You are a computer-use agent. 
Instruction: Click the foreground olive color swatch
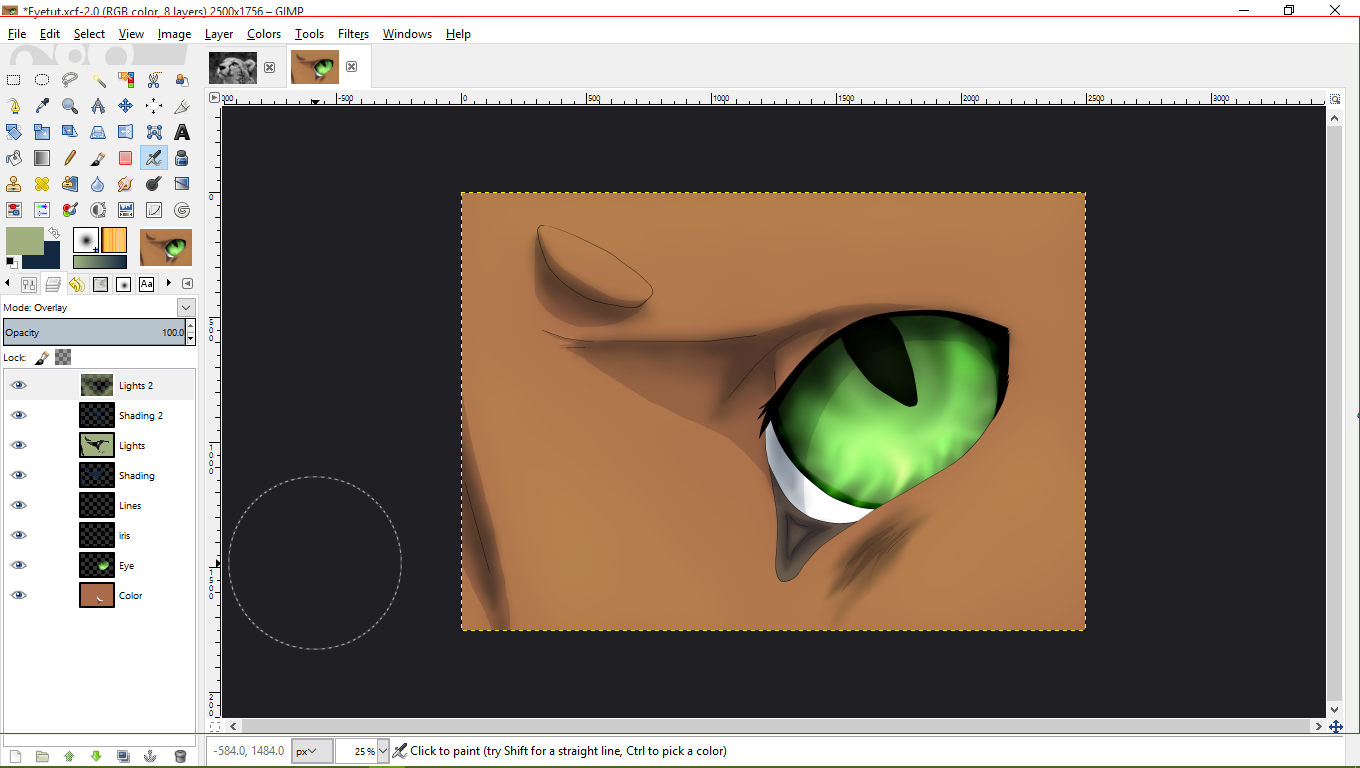(24, 241)
